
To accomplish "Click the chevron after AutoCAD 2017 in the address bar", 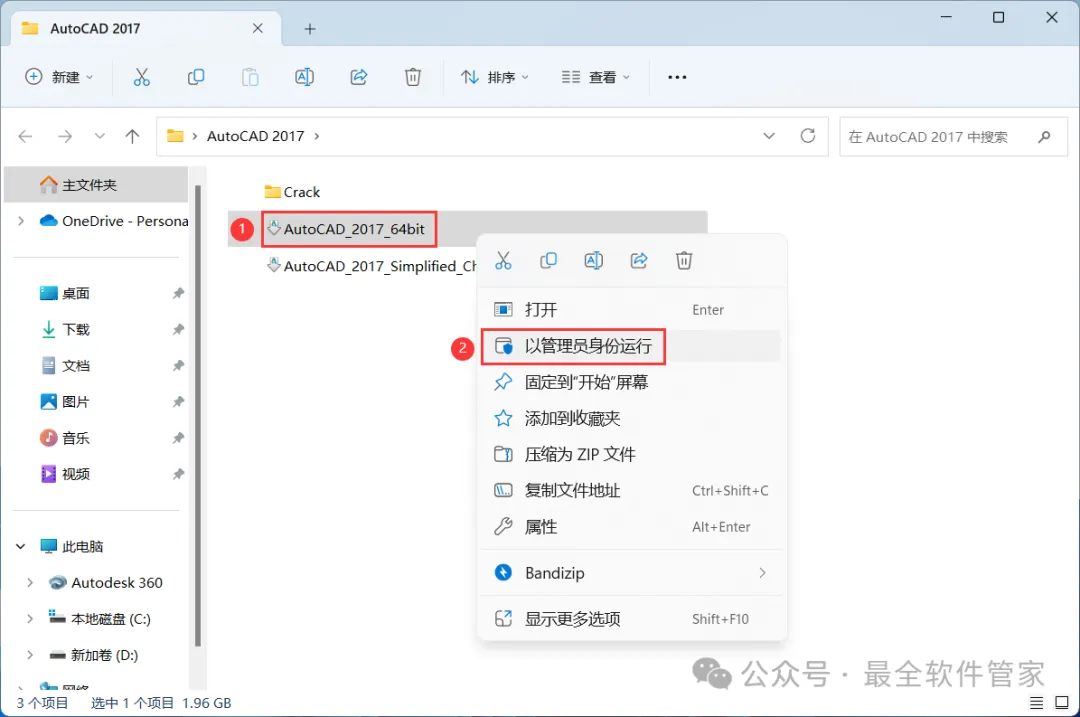I will (x=317, y=136).
